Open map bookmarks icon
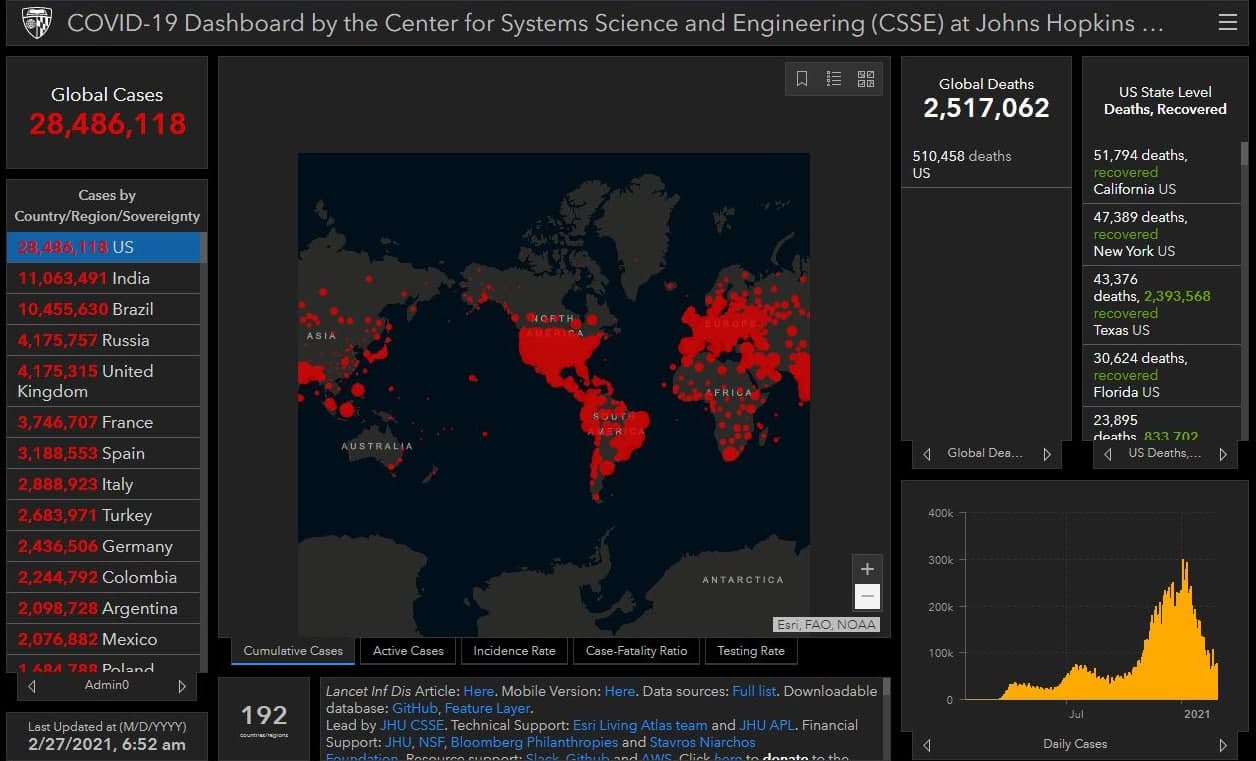 click(802, 79)
